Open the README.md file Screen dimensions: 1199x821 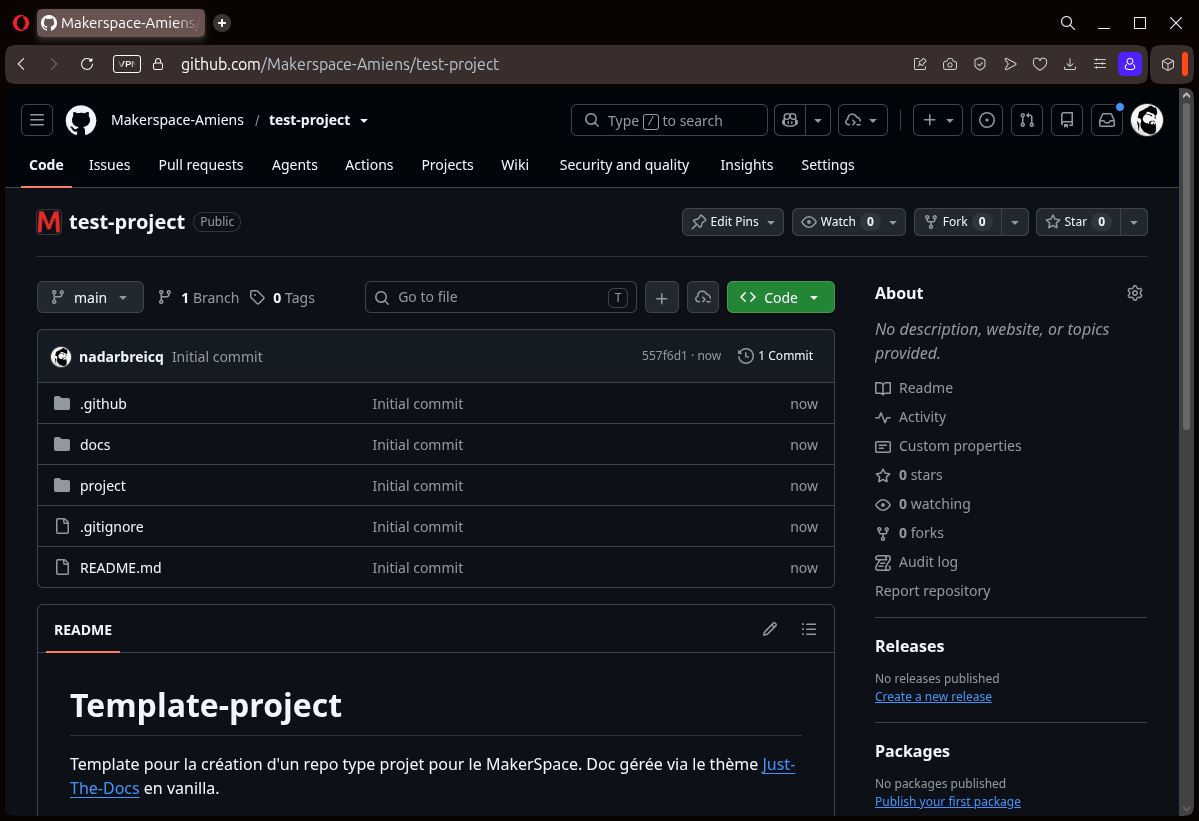click(121, 568)
